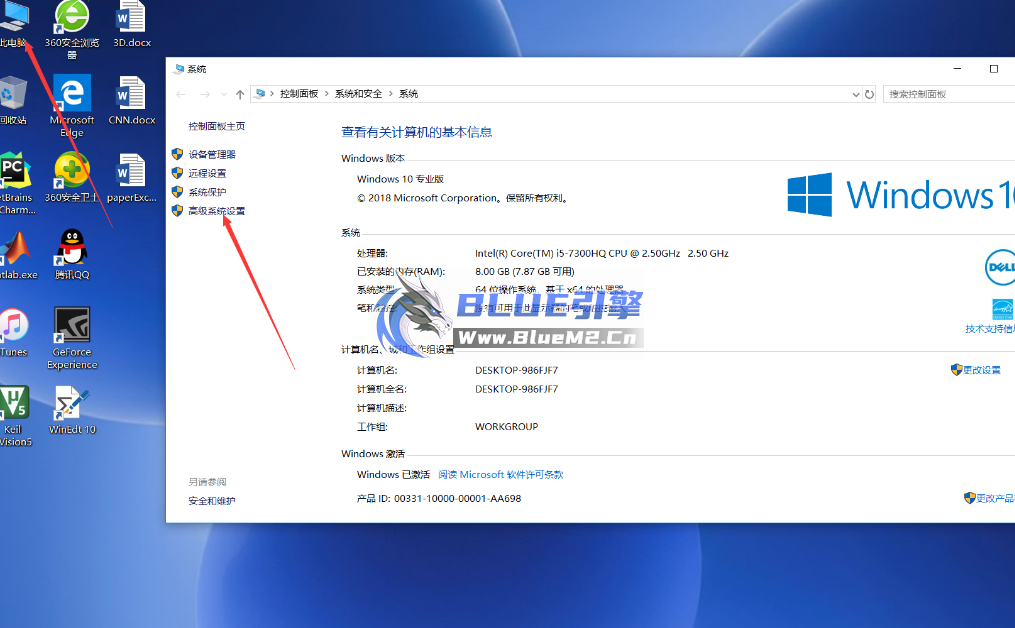
Task: Select 系统和安全 breadcrumb in address bar
Action: (358, 94)
